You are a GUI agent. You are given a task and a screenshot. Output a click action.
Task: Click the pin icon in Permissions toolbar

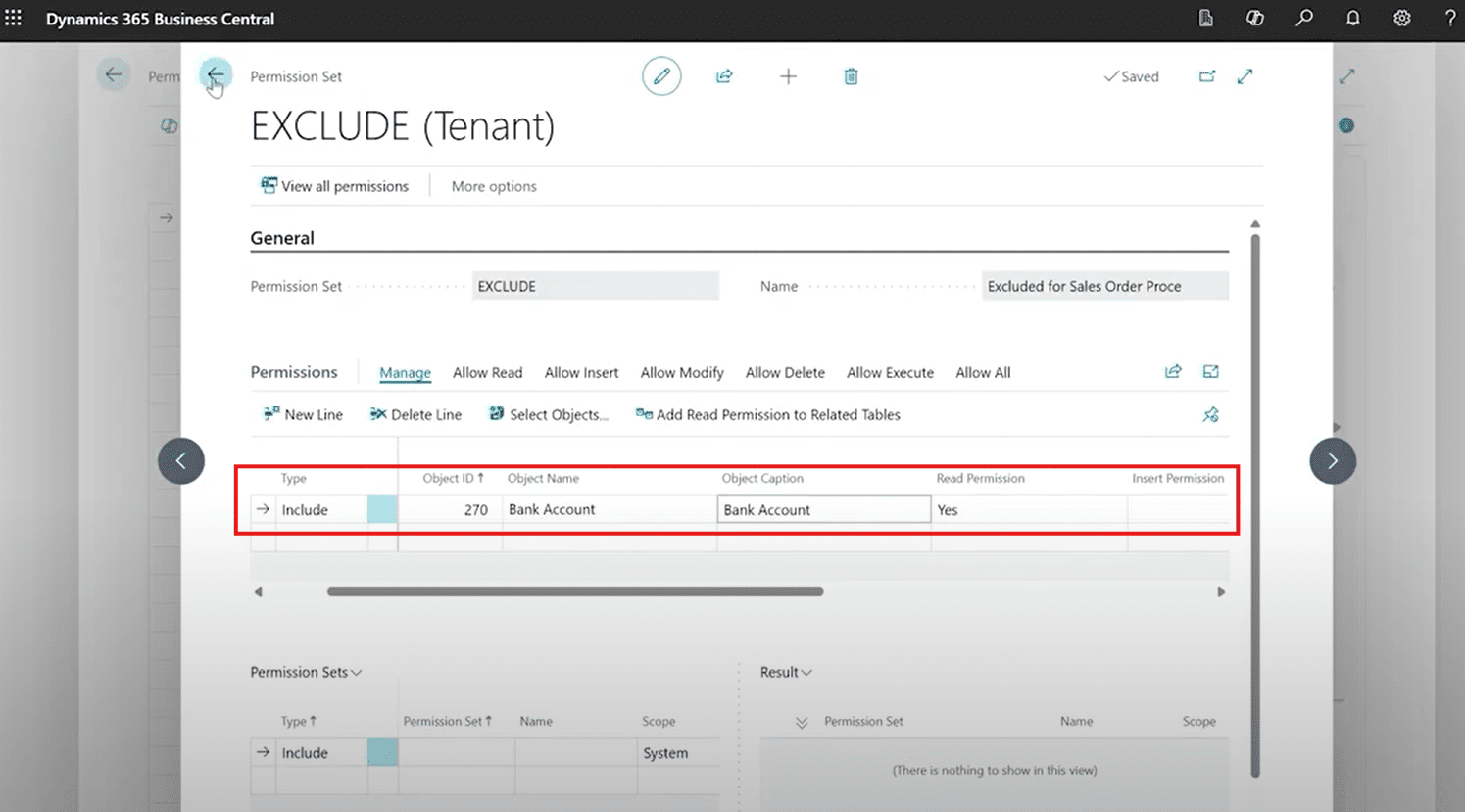pos(1210,415)
